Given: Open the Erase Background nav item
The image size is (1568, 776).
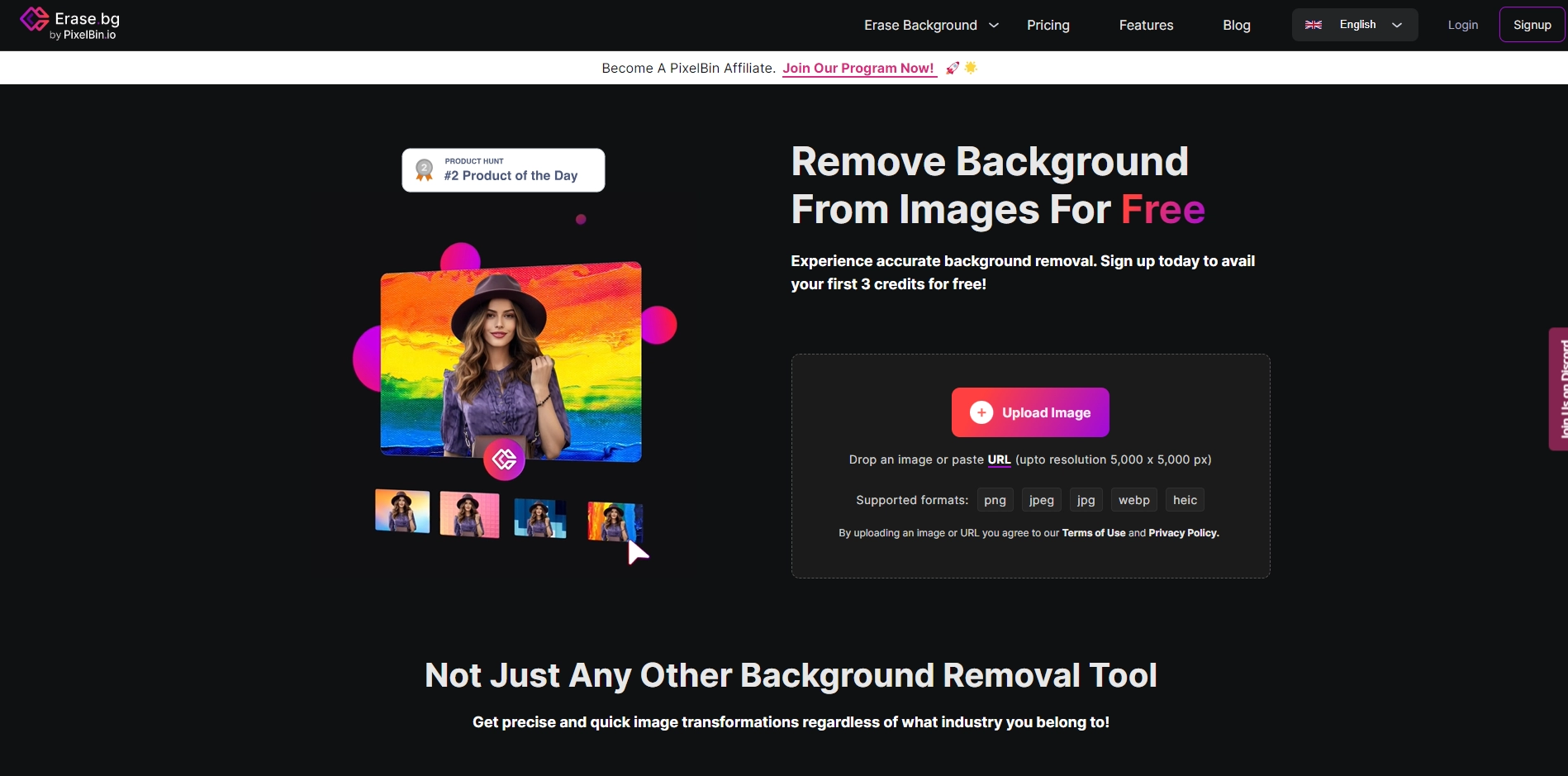Looking at the screenshot, I should (x=920, y=26).
